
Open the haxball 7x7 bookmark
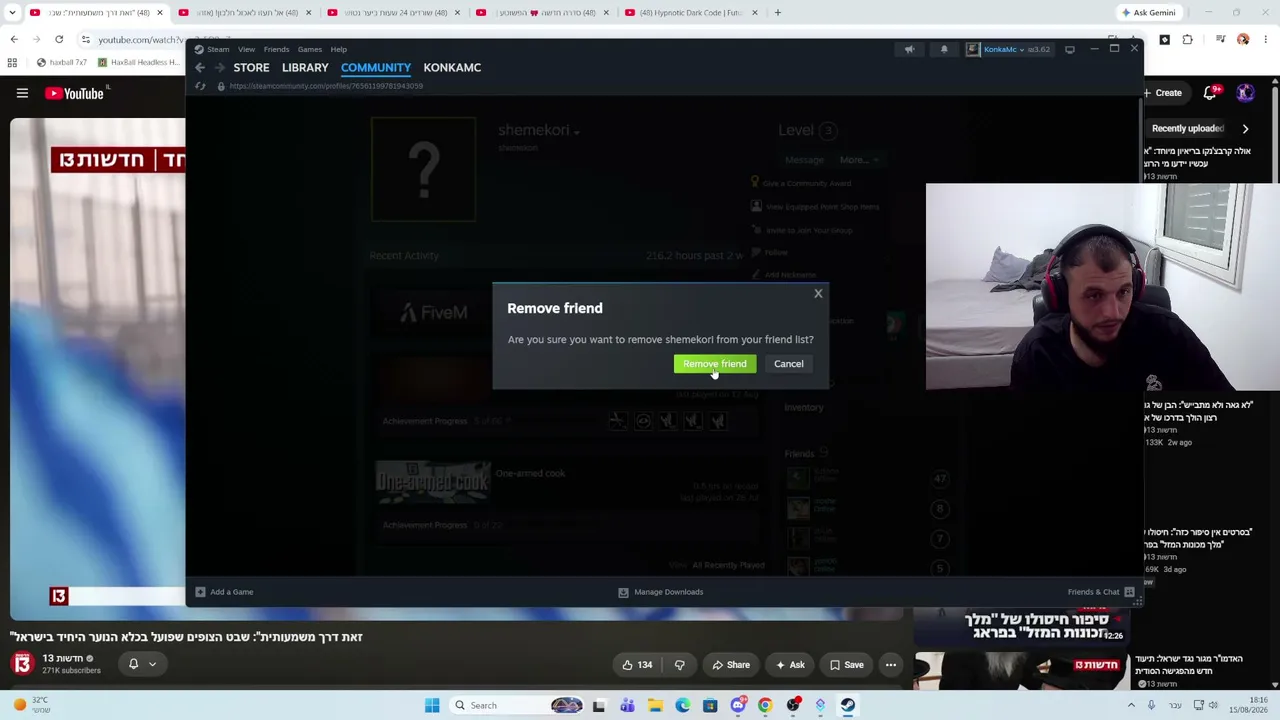coord(60,62)
